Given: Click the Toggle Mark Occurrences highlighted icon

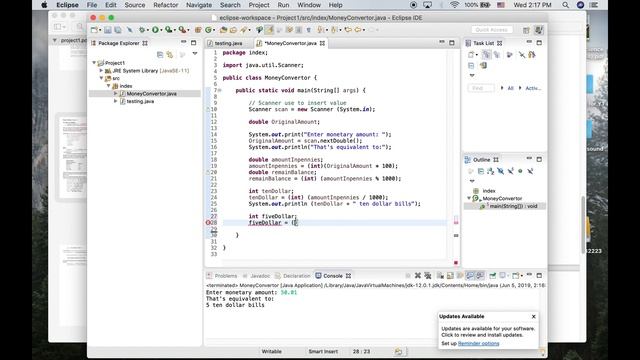Looking at the screenshot, I should coord(269,30).
